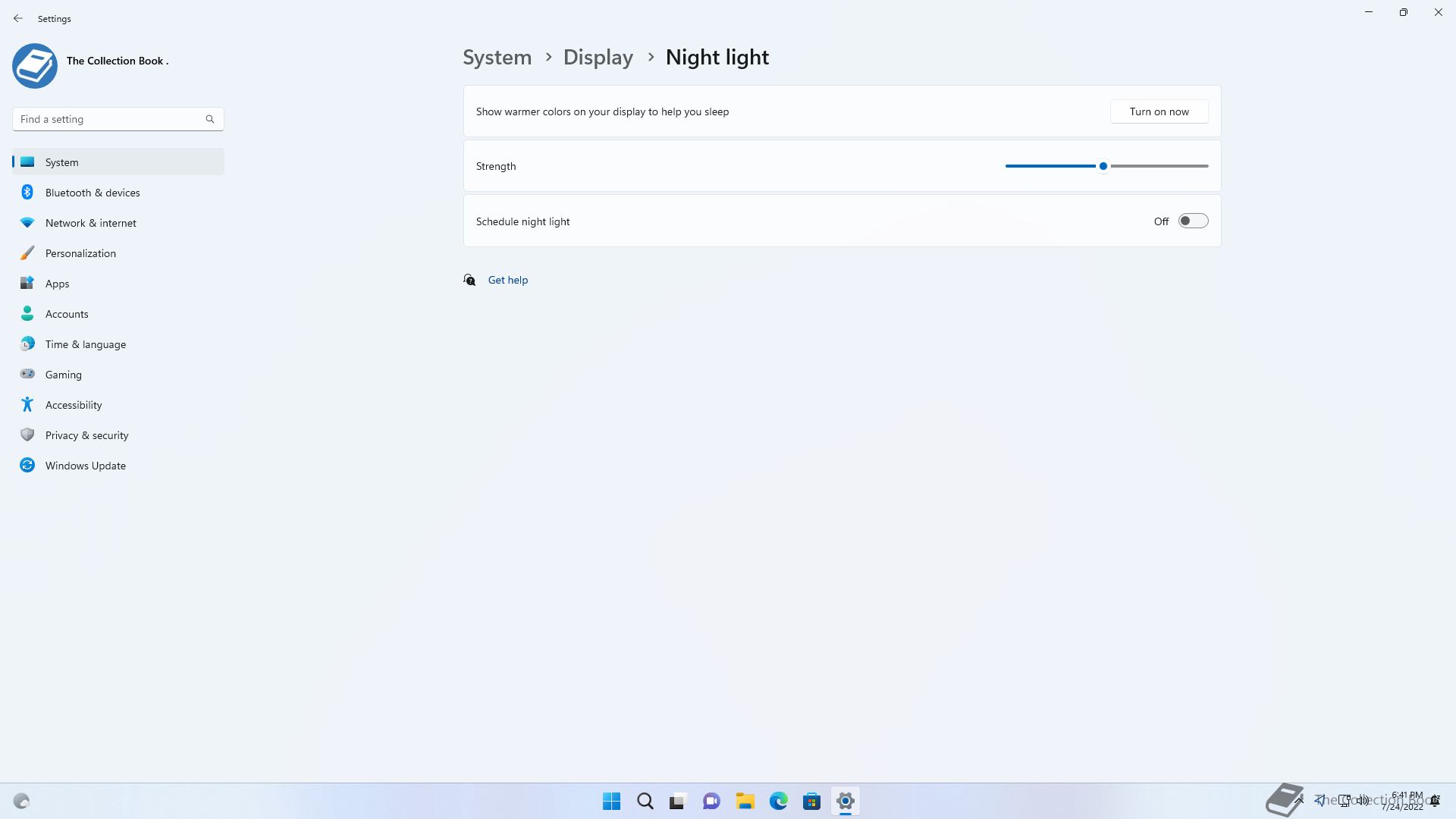Go to Personalization settings
The height and width of the screenshot is (819, 1456).
[118, 253]
